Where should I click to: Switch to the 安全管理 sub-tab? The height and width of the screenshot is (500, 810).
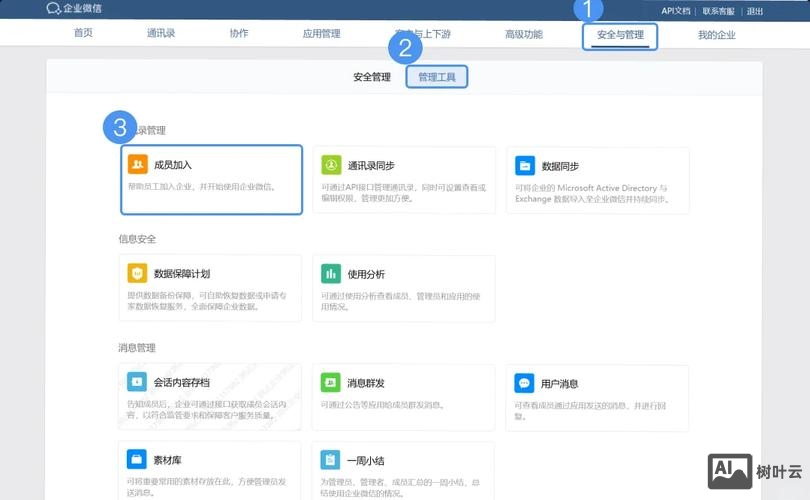click(x=372, y=77)
